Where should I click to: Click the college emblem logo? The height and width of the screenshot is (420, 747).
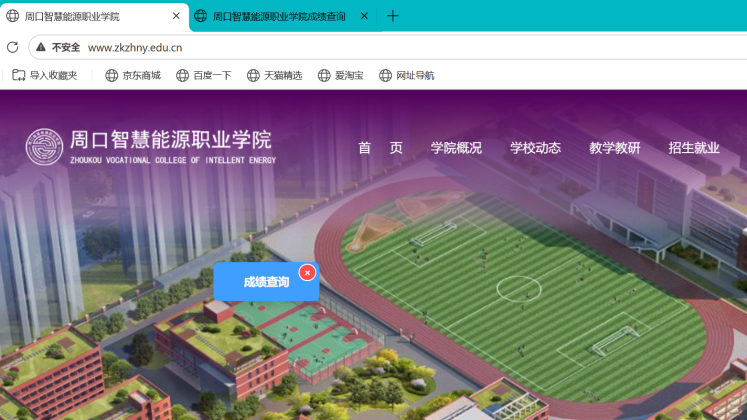coord(44,147)
